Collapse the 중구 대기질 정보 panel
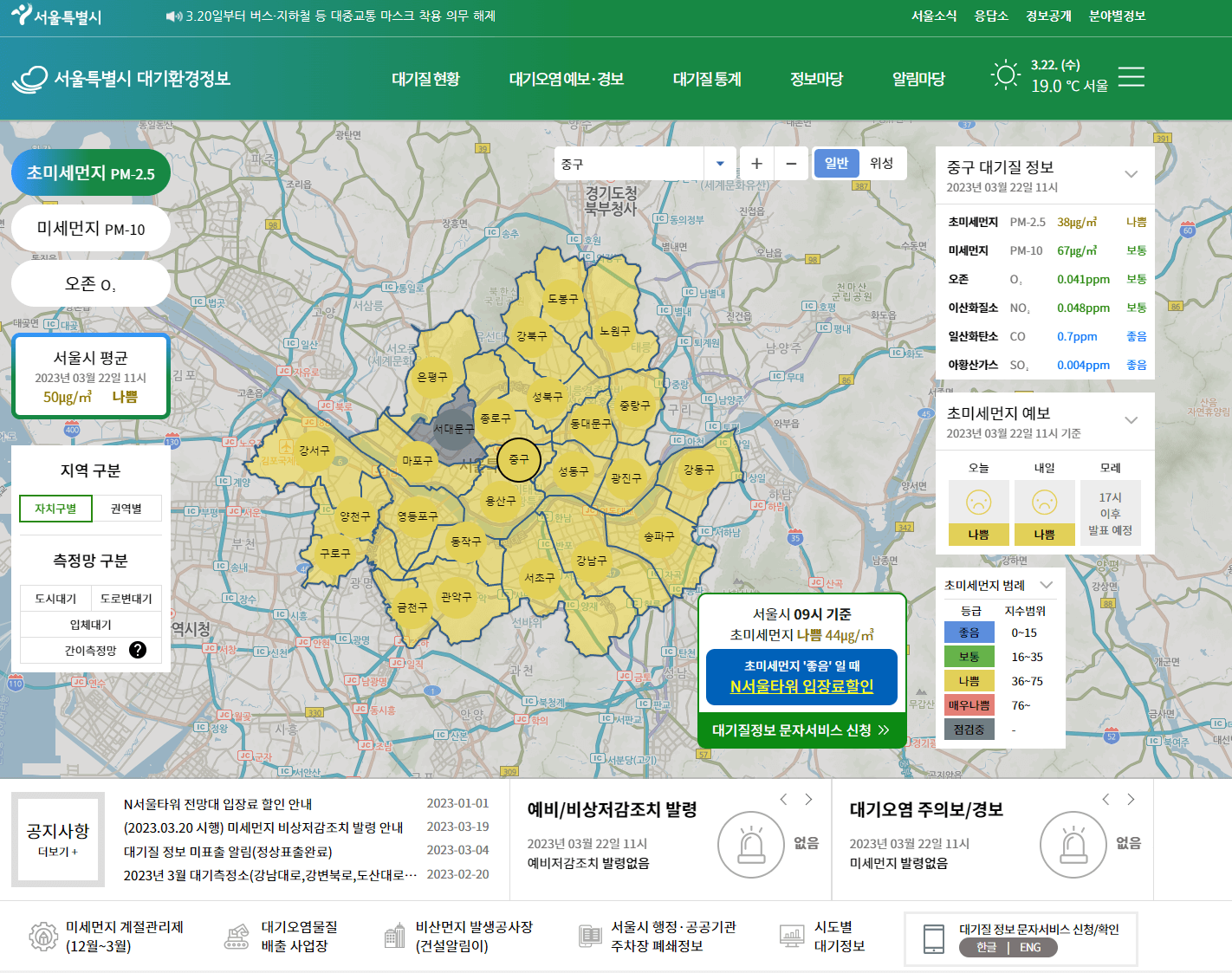 click(1131, 173)
